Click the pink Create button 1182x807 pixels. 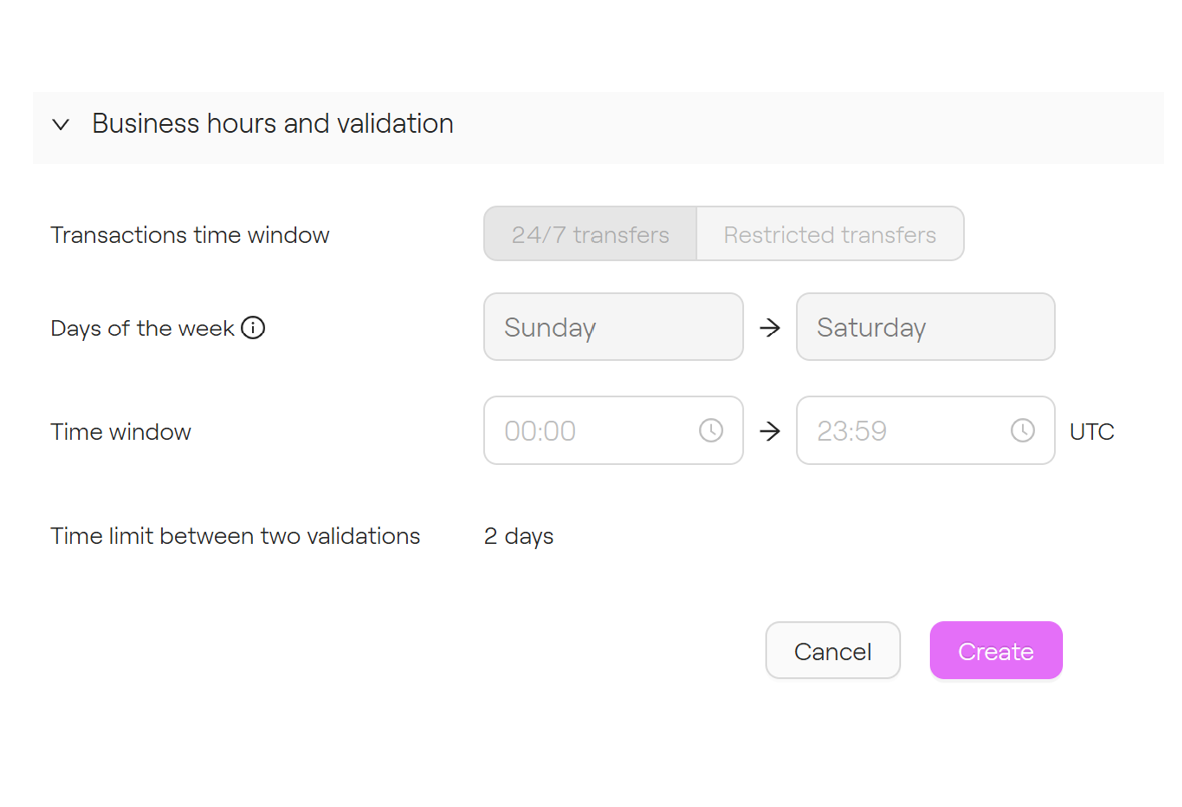996,651
